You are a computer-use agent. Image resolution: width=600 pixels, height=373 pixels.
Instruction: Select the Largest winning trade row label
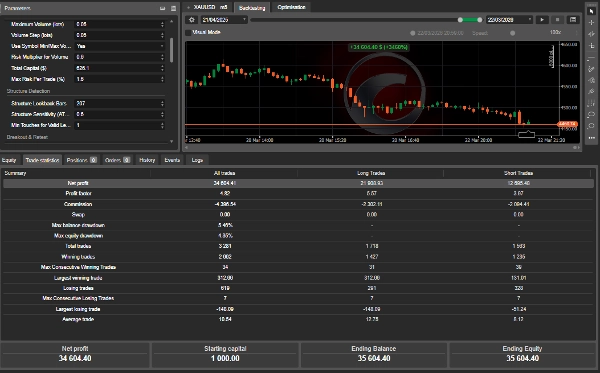pos(78,278)
